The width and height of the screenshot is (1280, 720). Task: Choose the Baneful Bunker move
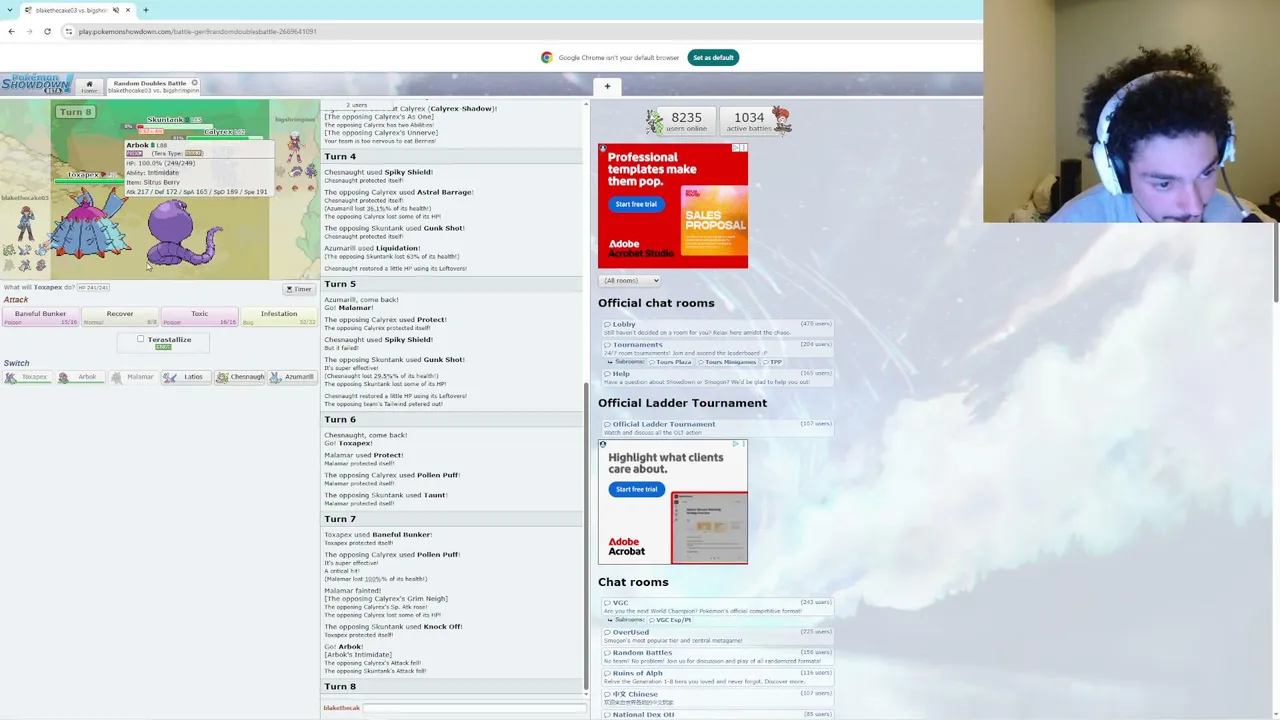(40, 317)
